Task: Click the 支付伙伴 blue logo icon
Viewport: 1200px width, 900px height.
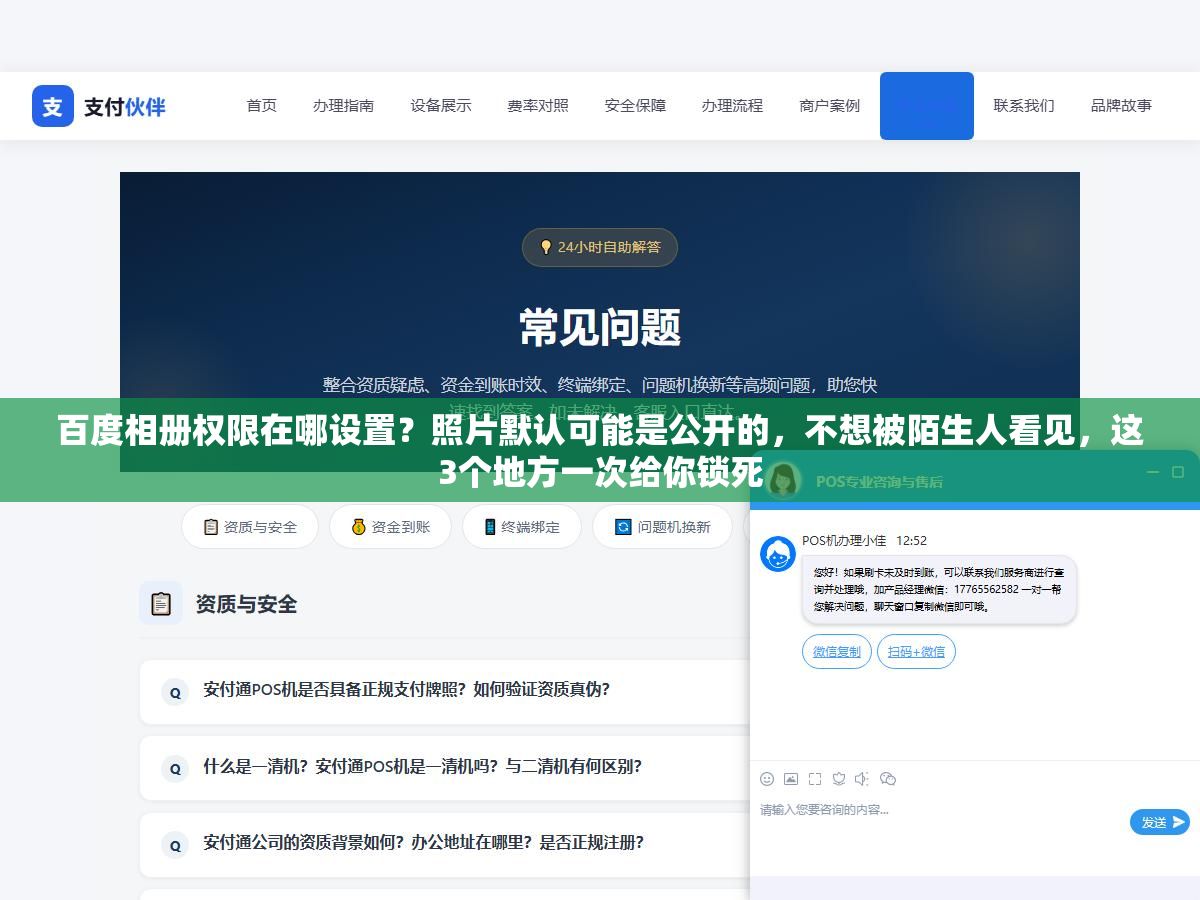Action: (53, 106)
